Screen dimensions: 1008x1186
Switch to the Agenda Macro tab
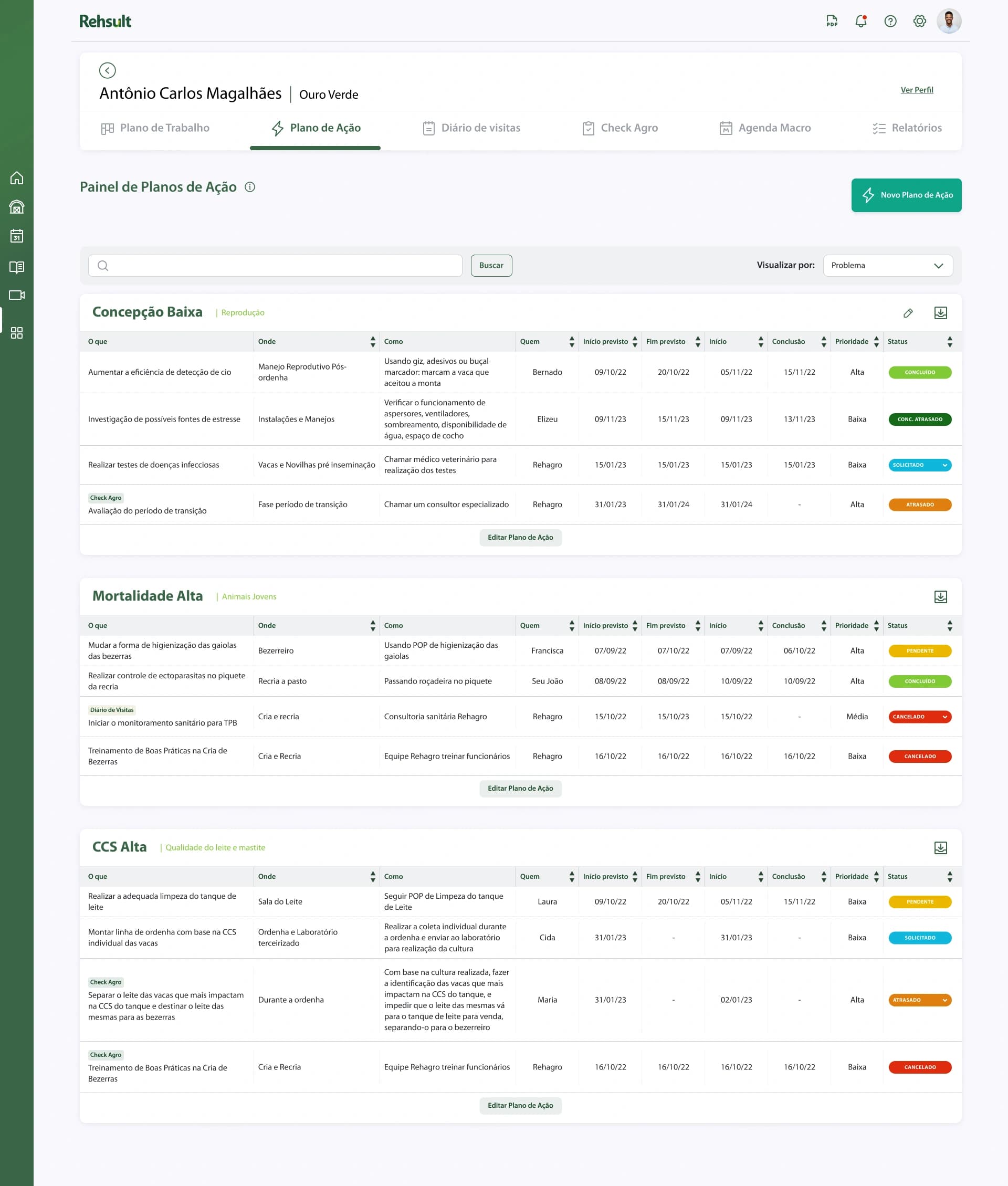click(765, 128)
